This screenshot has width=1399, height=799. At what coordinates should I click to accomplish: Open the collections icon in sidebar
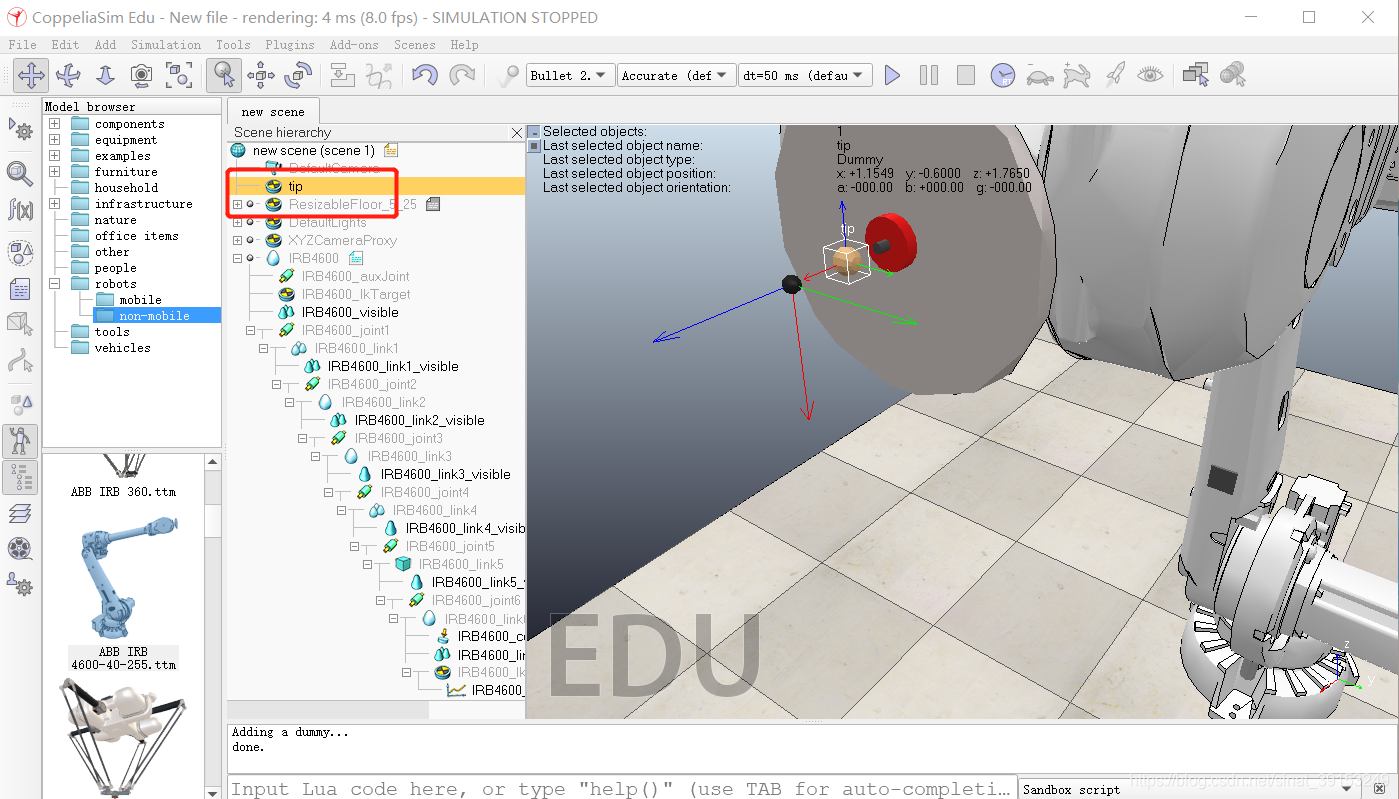coord(20,253)
